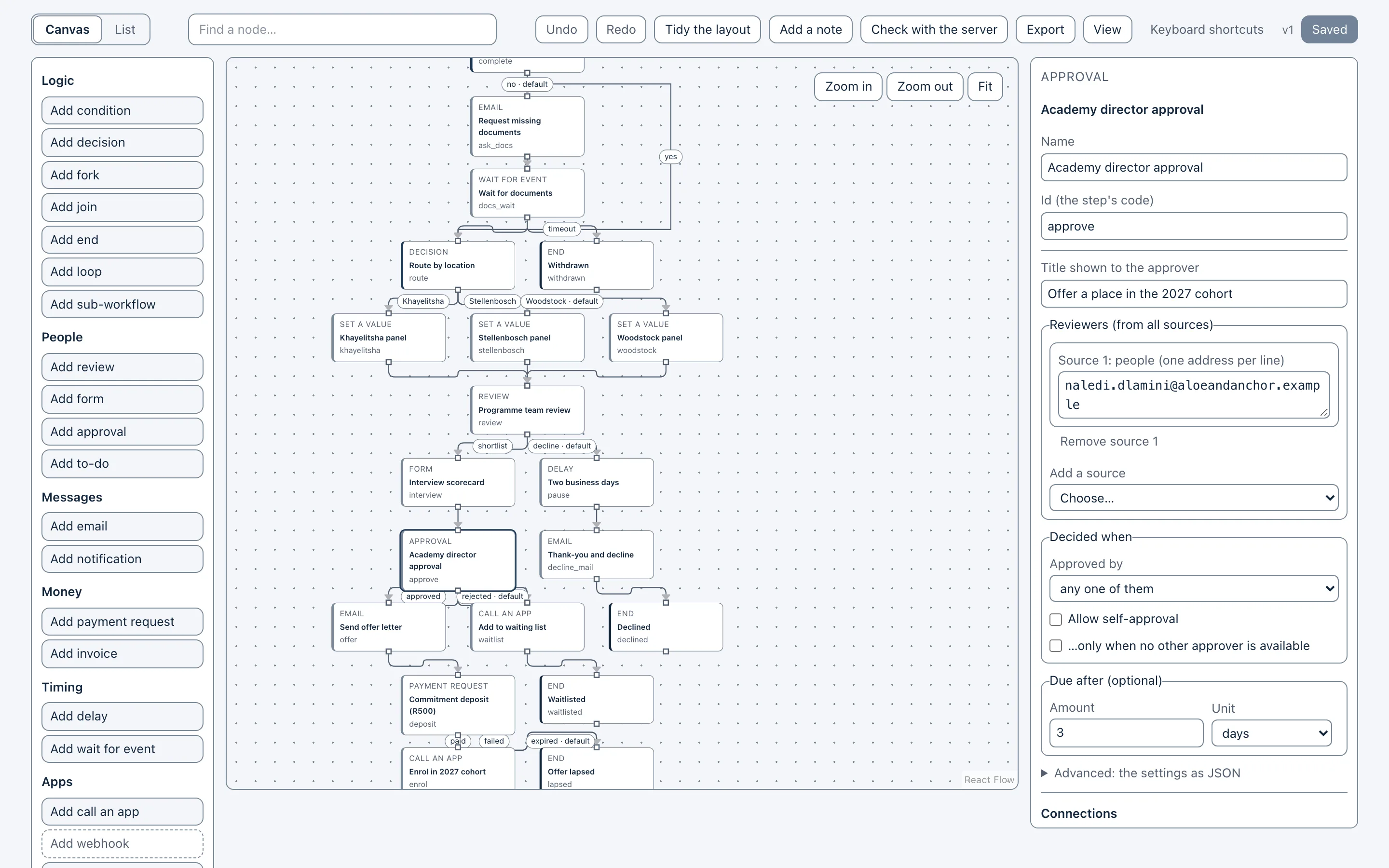Image resolution: width=1389 pixels, height=868 pixels.
Task: Select the Academy director approval node
Action: click(458, 560)
